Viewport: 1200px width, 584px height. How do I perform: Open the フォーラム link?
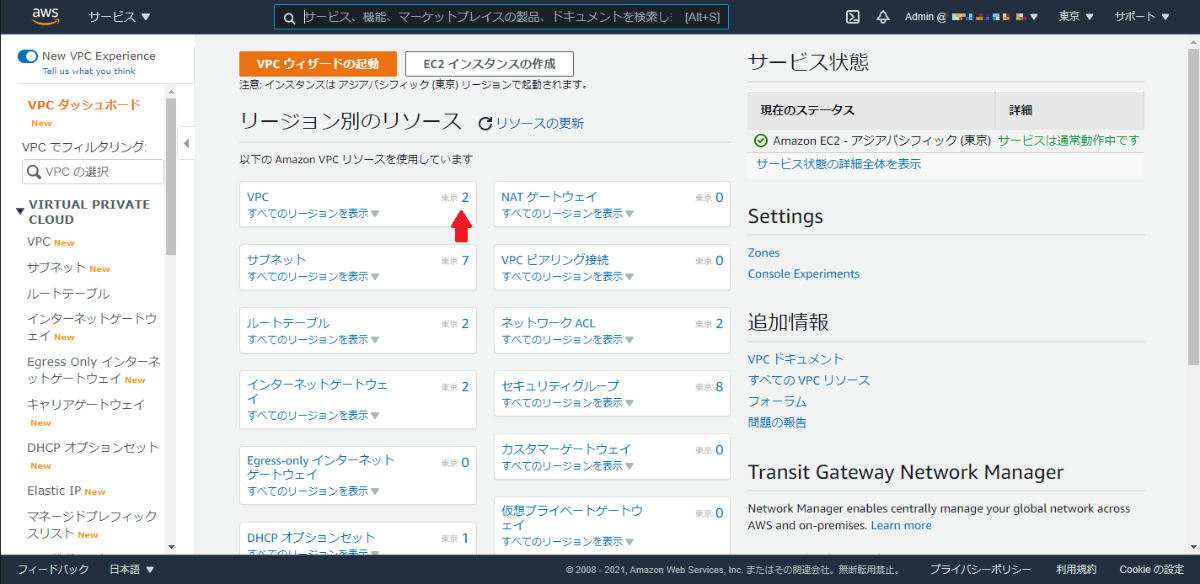tap(777, 401)
